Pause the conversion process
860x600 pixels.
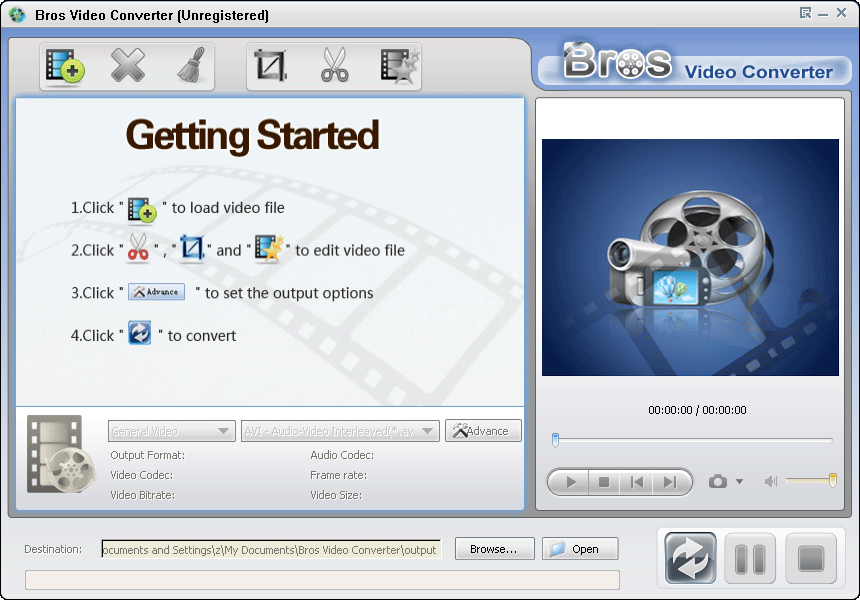point(750,558)
